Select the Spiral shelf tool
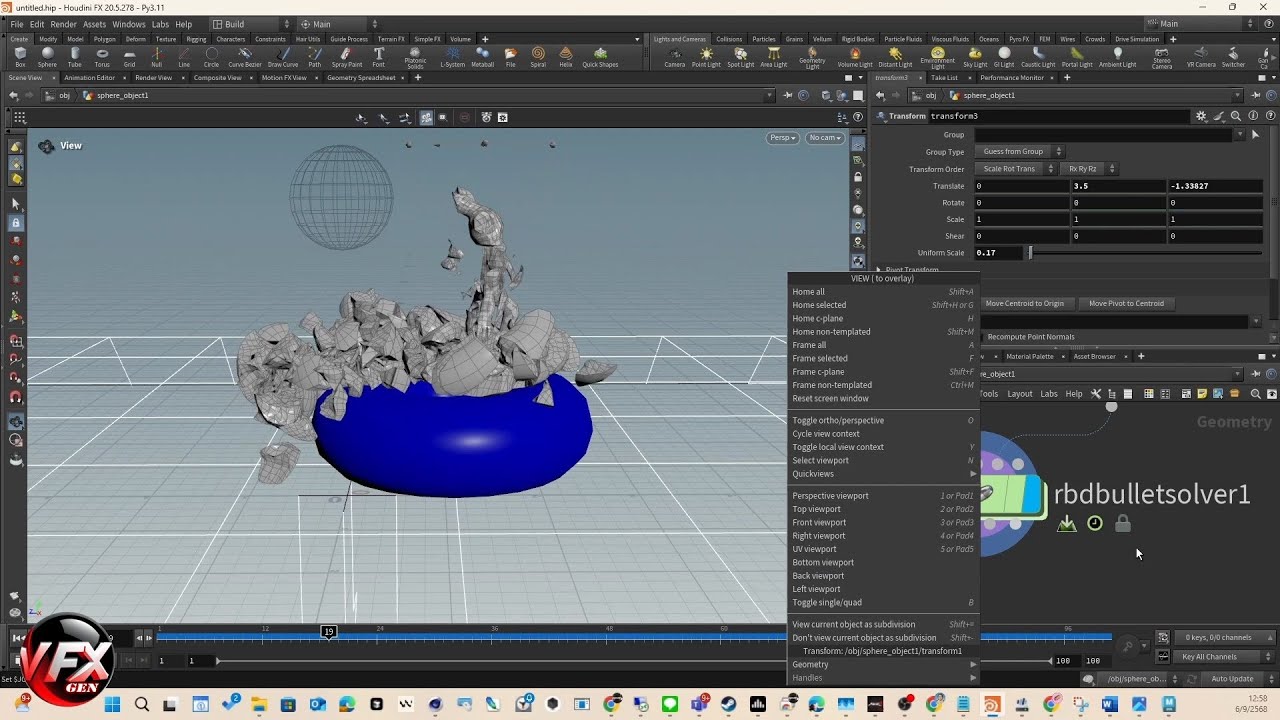Viewport: 1280px width, 720px height. click(538, 57)
